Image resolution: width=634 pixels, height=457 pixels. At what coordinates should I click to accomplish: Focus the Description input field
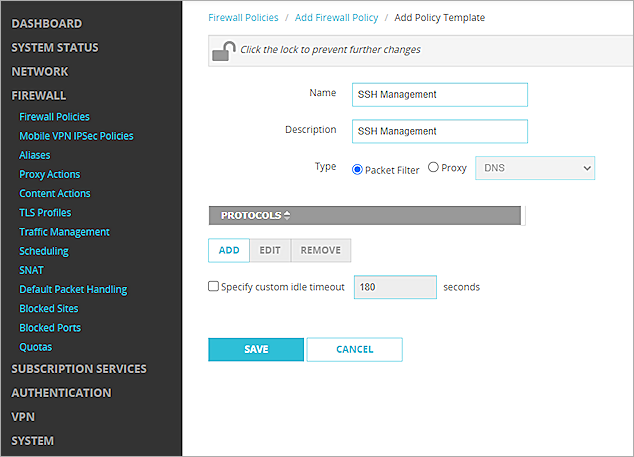[440, 131]
